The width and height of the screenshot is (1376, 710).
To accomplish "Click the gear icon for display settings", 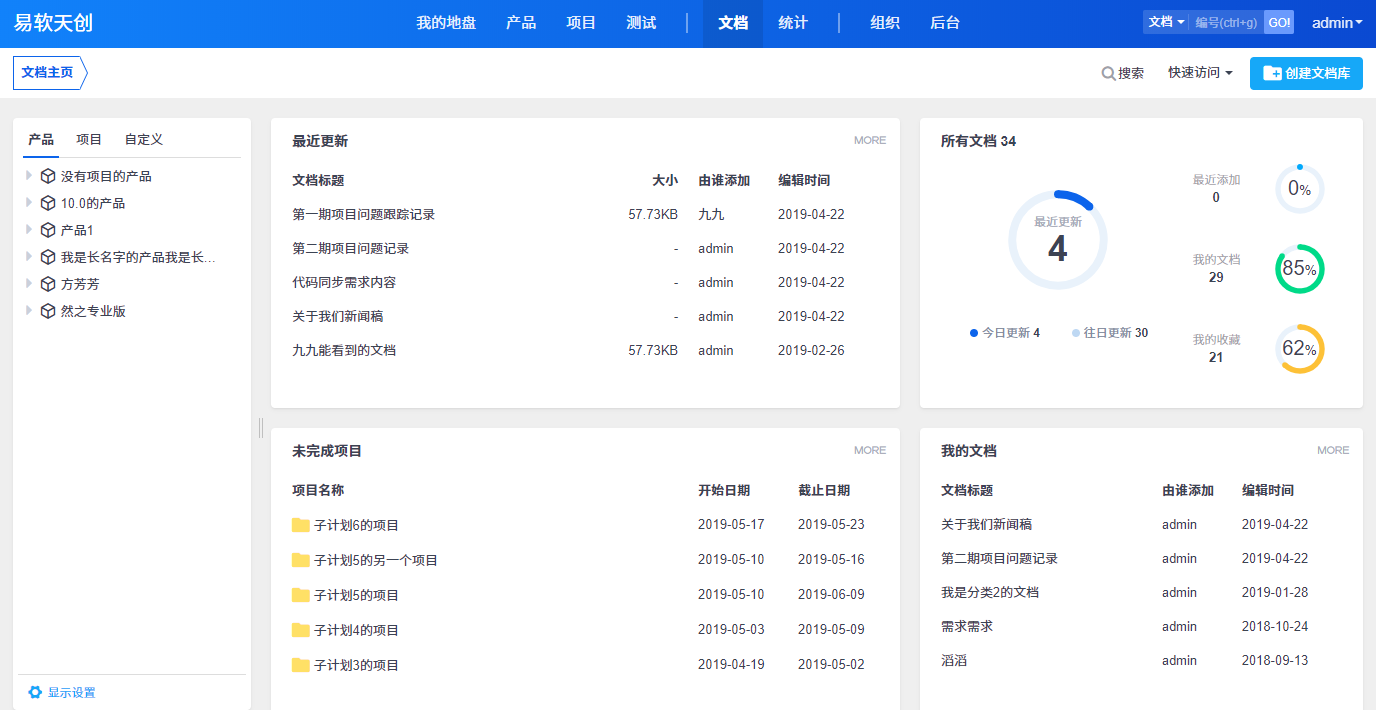I will coord(35,692).
